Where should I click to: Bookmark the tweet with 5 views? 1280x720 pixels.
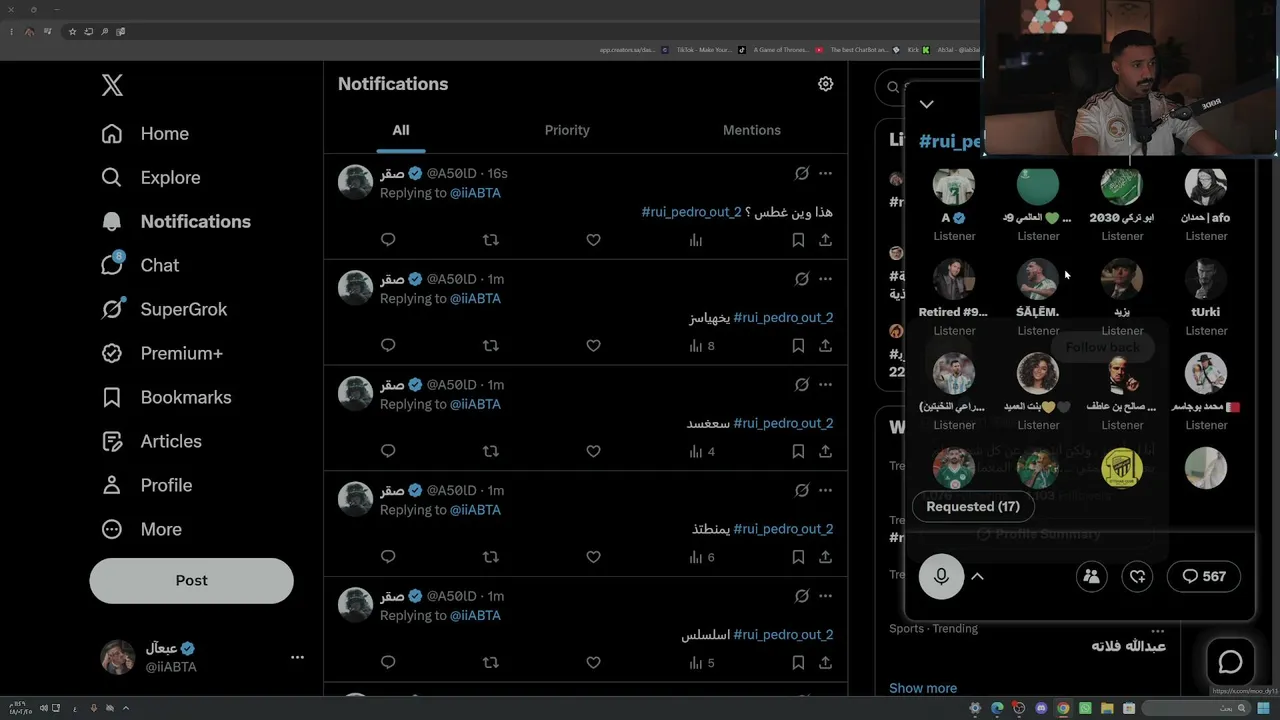798,663
